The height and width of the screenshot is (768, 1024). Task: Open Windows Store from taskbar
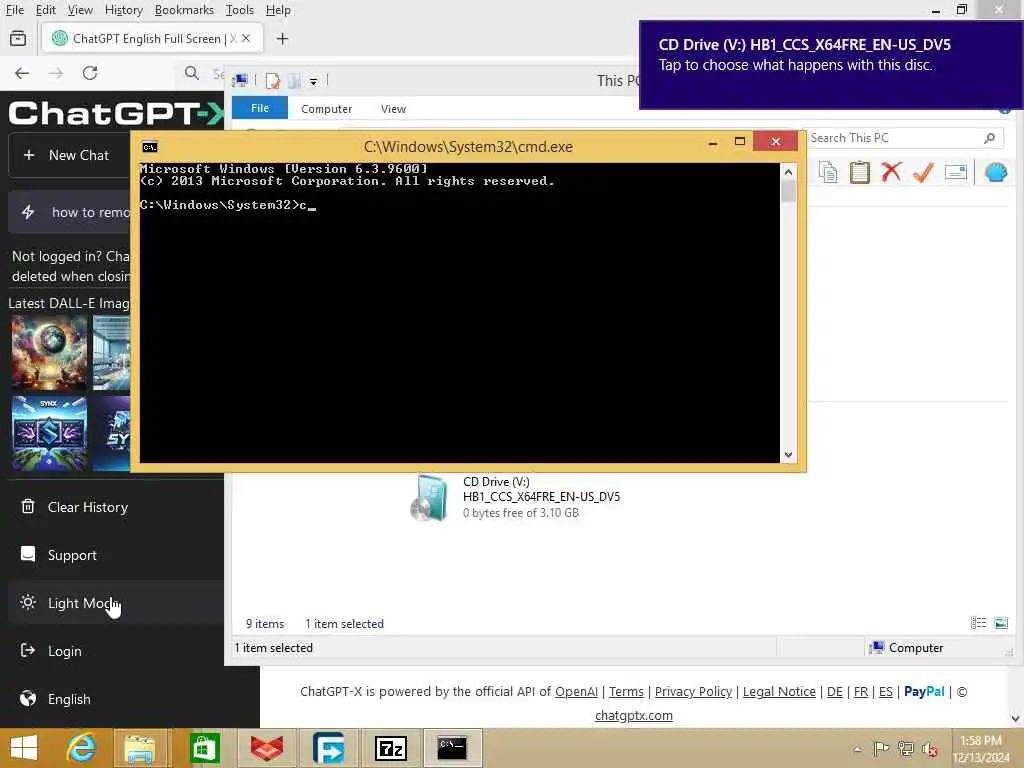[x=204, y=748]
